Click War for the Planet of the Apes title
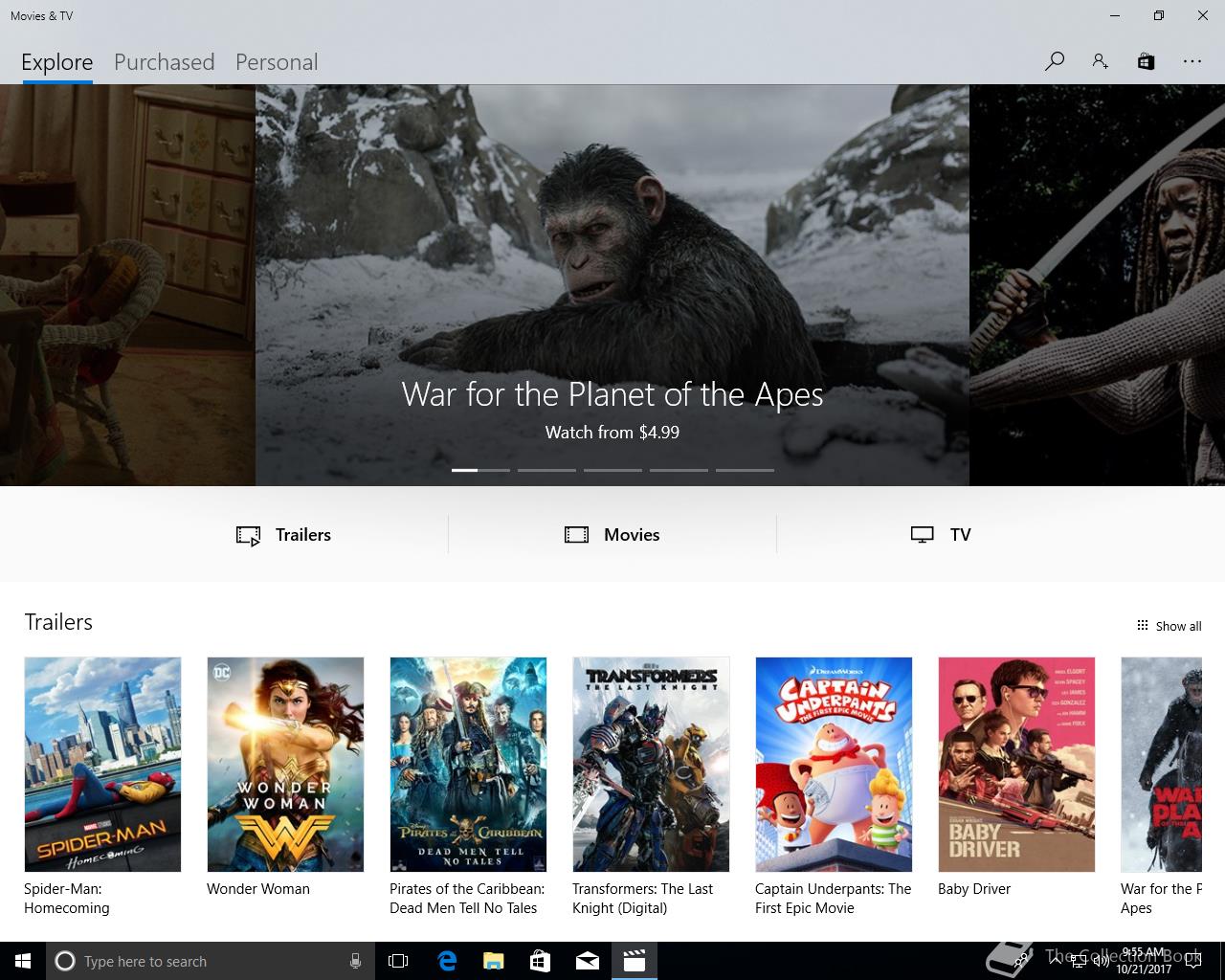 coord(612,394)
